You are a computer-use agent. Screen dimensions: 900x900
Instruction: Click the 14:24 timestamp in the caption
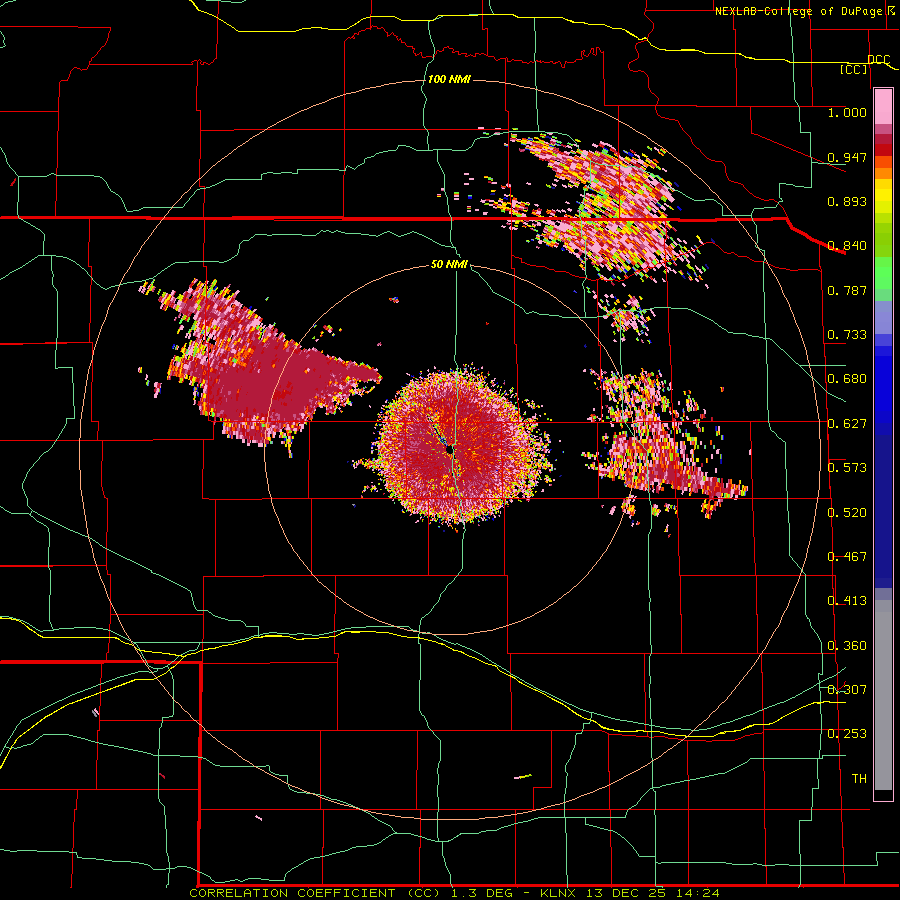coord(697,893)
